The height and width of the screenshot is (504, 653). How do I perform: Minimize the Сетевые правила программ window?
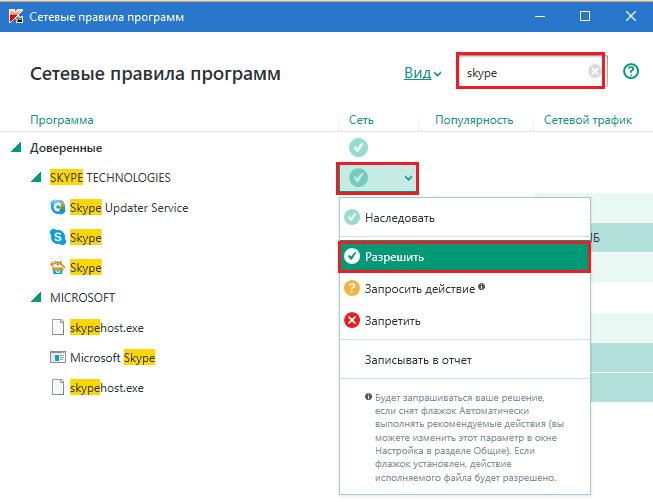(x=540, y=16)
